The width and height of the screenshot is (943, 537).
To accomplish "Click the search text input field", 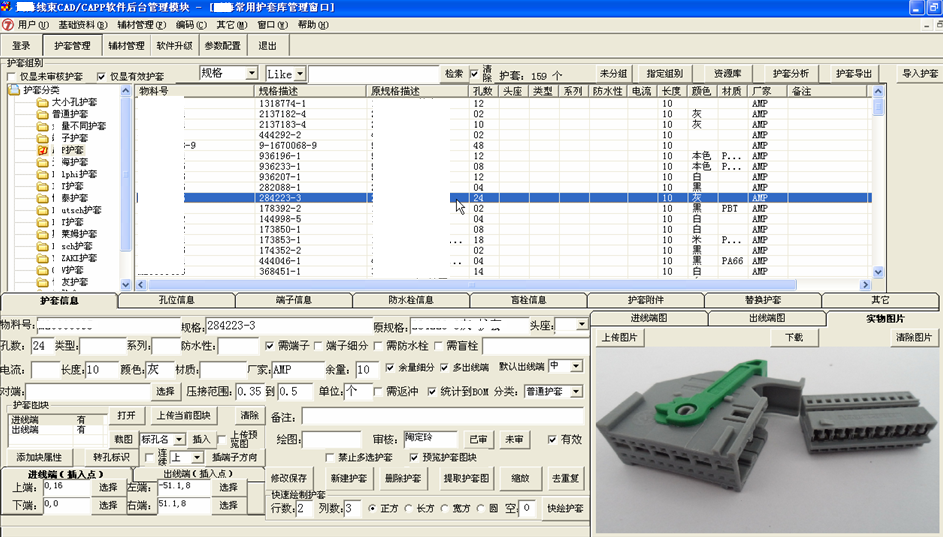I will (x=374, y=74).
